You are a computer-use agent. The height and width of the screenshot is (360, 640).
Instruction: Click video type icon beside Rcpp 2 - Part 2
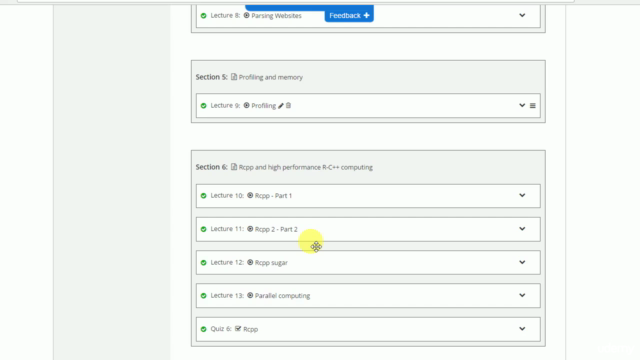point(250,229)
